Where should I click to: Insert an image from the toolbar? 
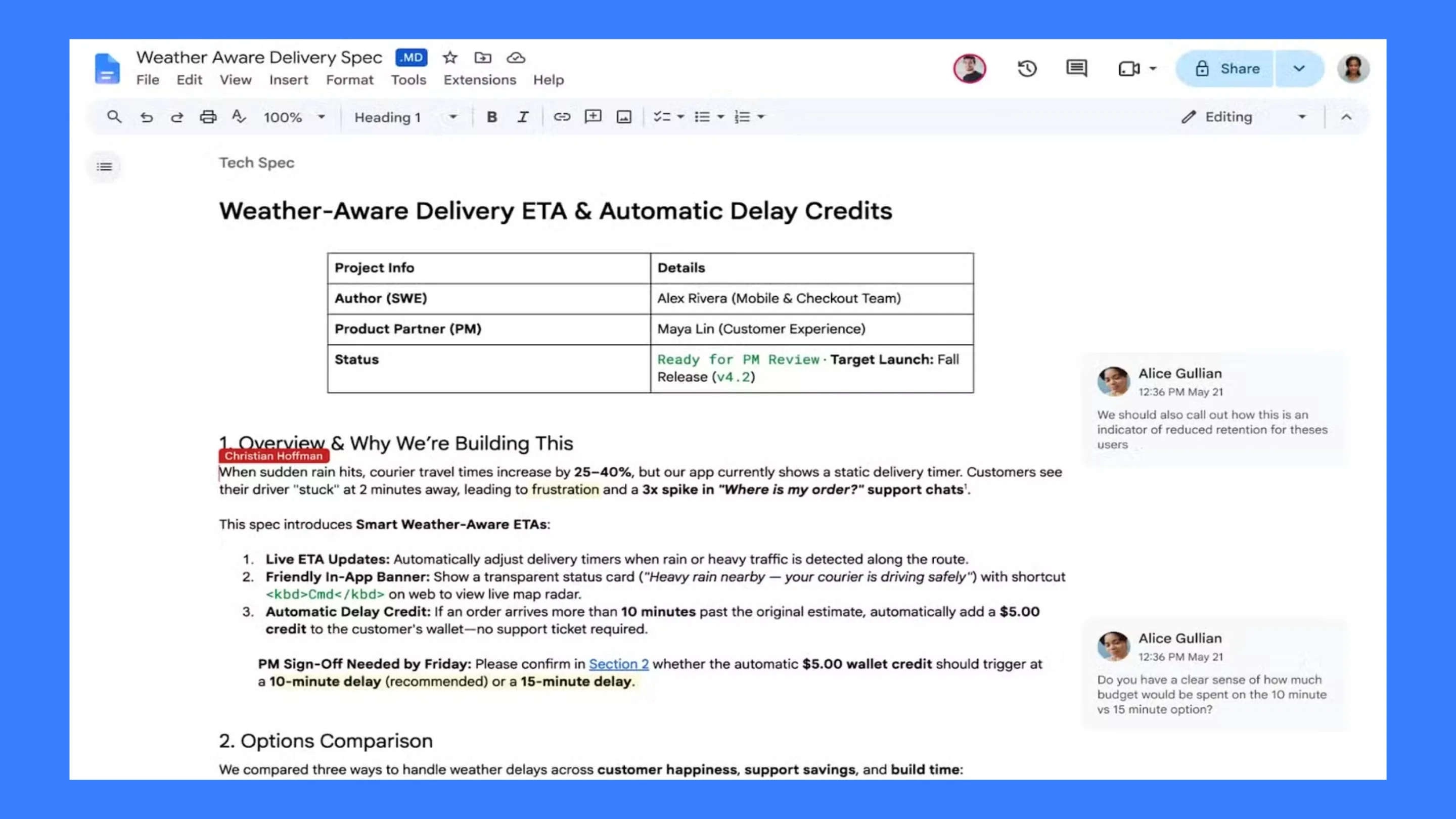624,117
